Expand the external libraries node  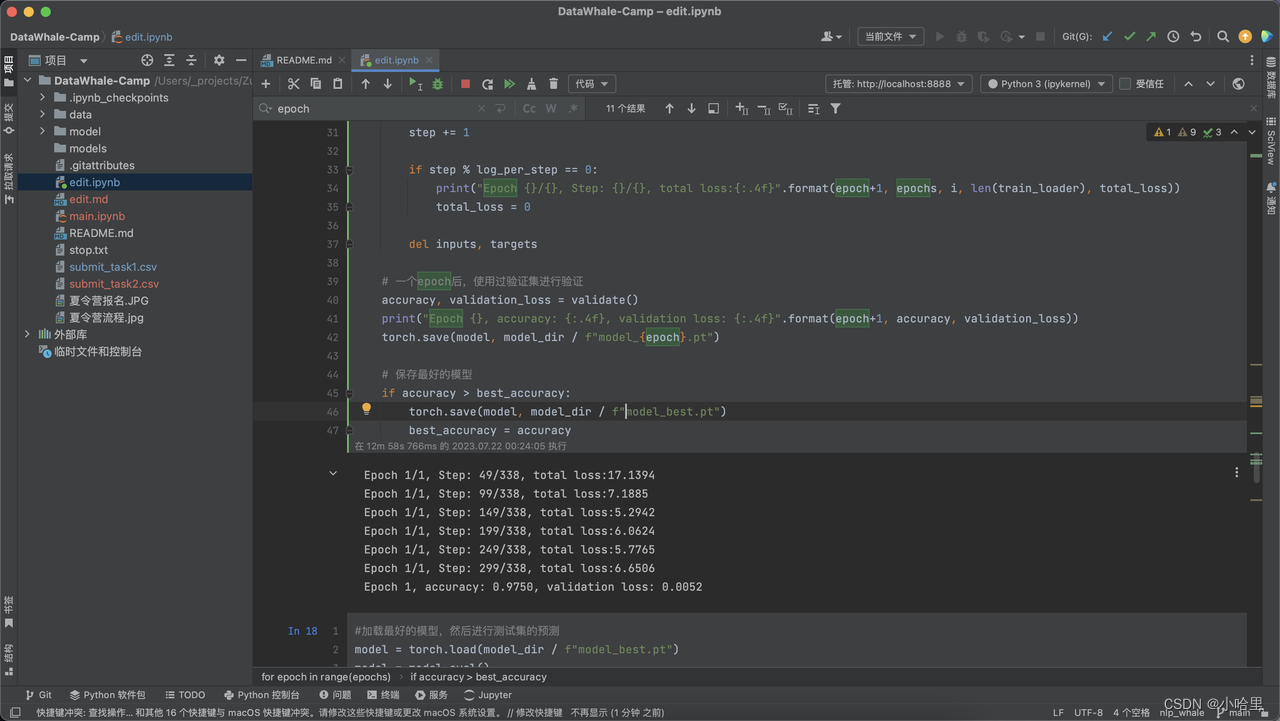click(27, 334)
